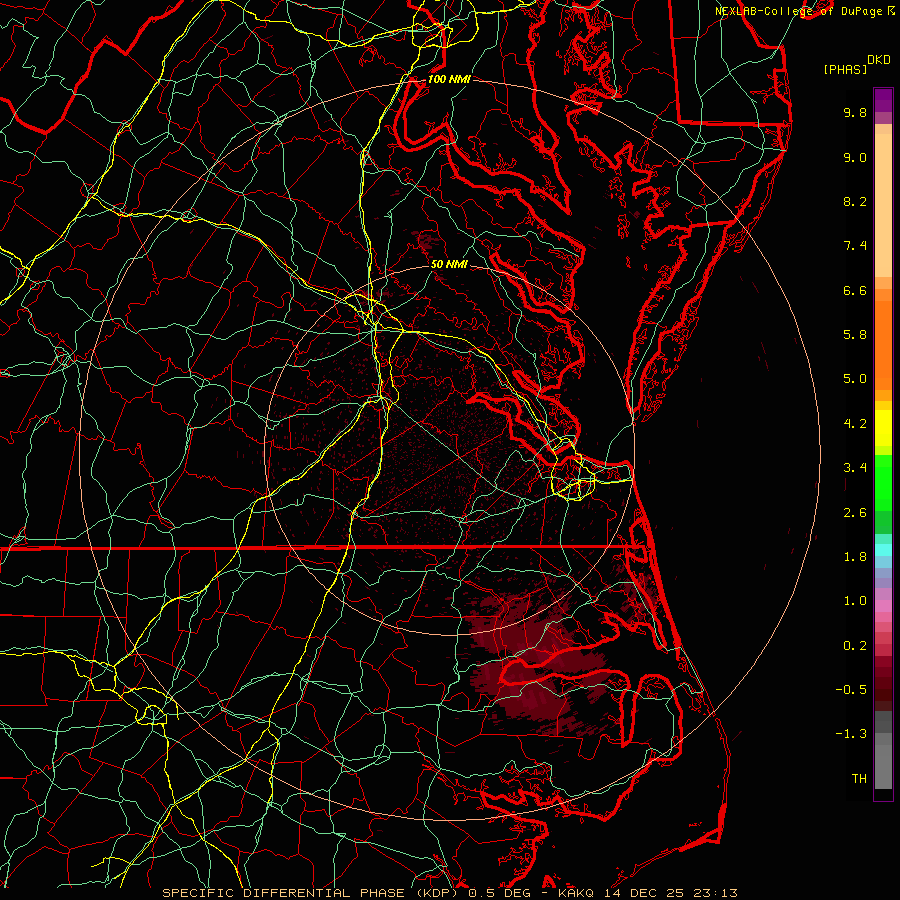The height and width of the screenshot is (900, 900).
Task: Click the 9.0 value on the color scale
Action: (x=855, y=157)
